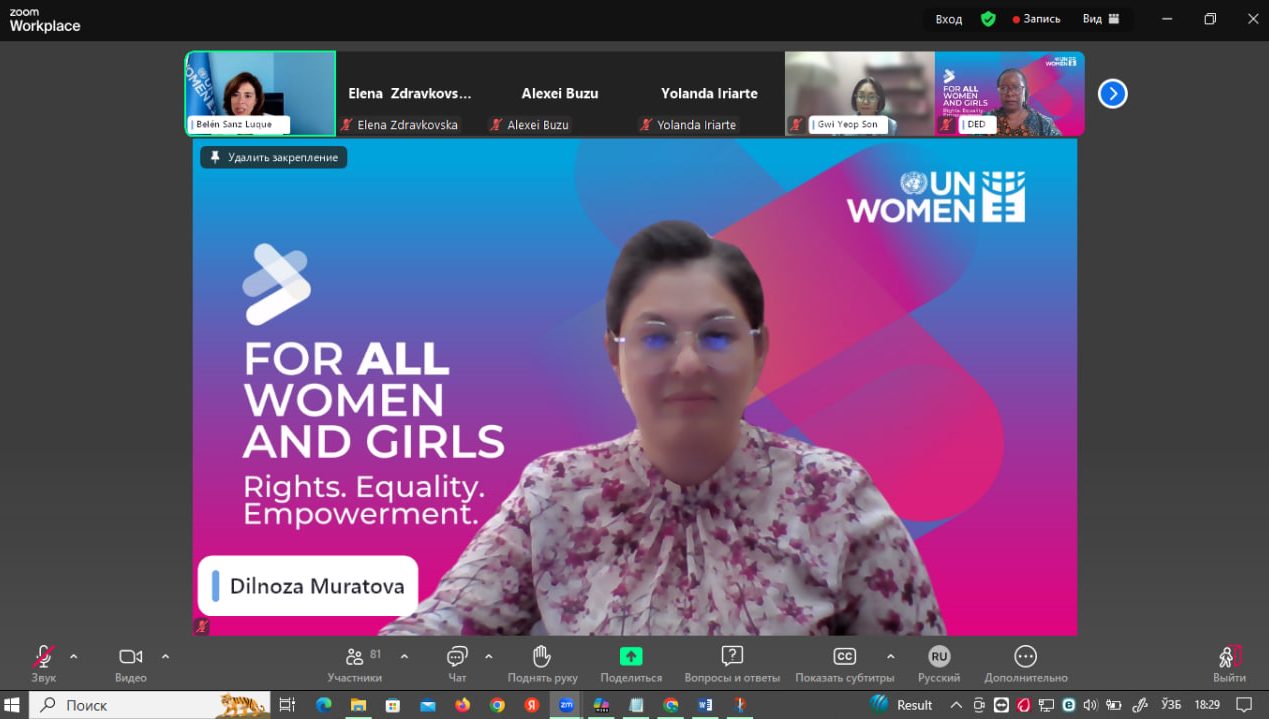Expand chat options arrow beside Чат
The height and width of the screenshot is (719, 1269).
(488, 657)
